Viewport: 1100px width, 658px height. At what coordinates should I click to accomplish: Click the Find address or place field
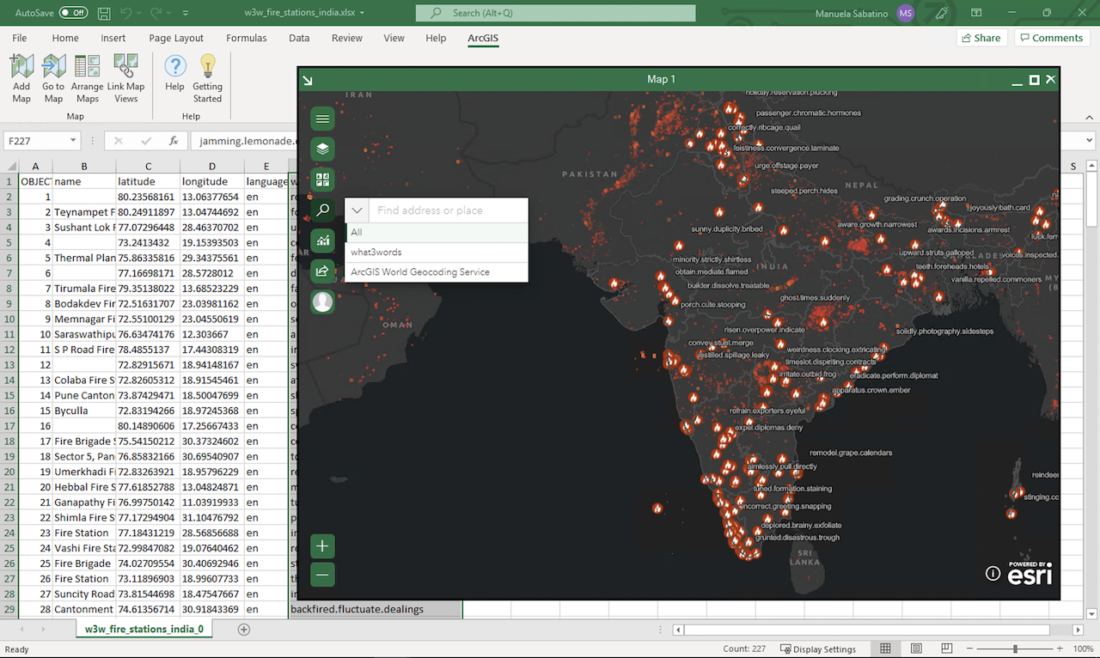pyautogui.click(x=448, y=210)
